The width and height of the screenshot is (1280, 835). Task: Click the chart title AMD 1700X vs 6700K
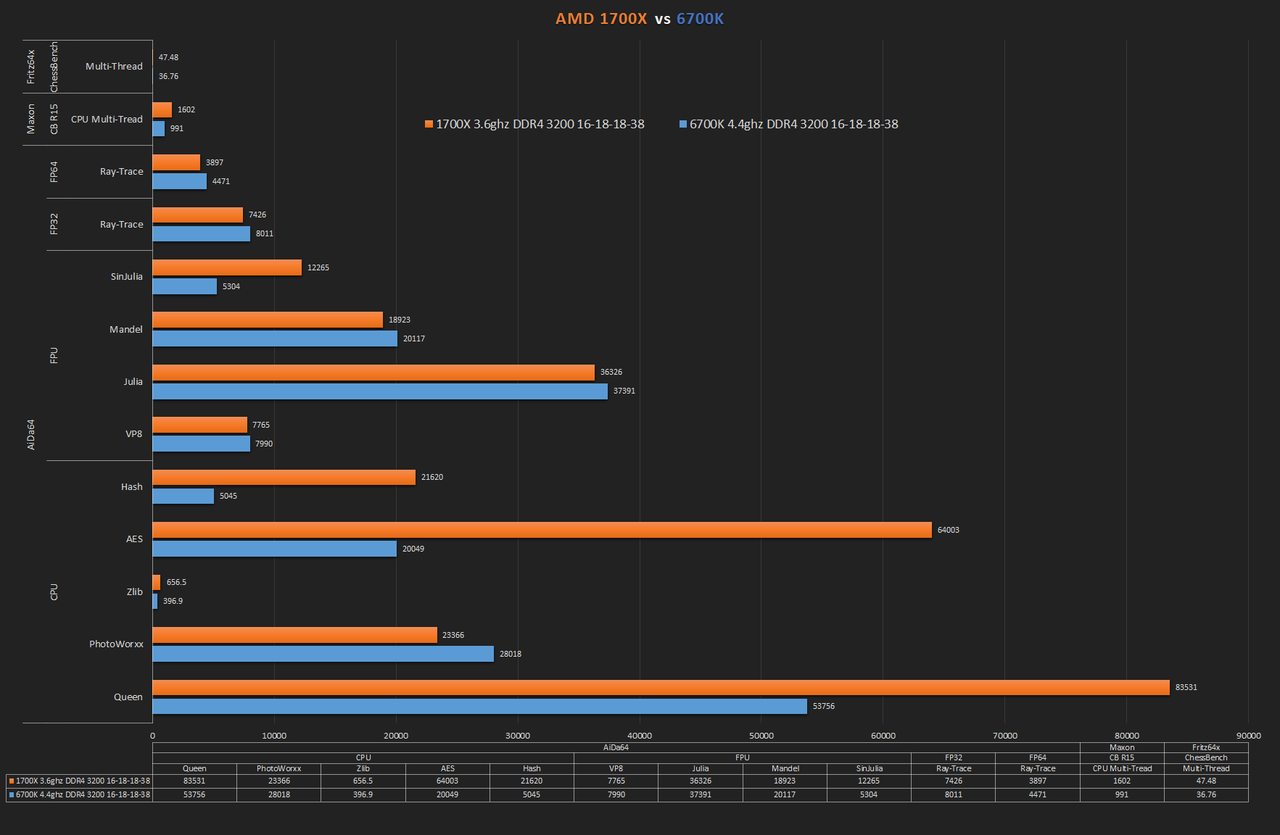tap(640, 18)
